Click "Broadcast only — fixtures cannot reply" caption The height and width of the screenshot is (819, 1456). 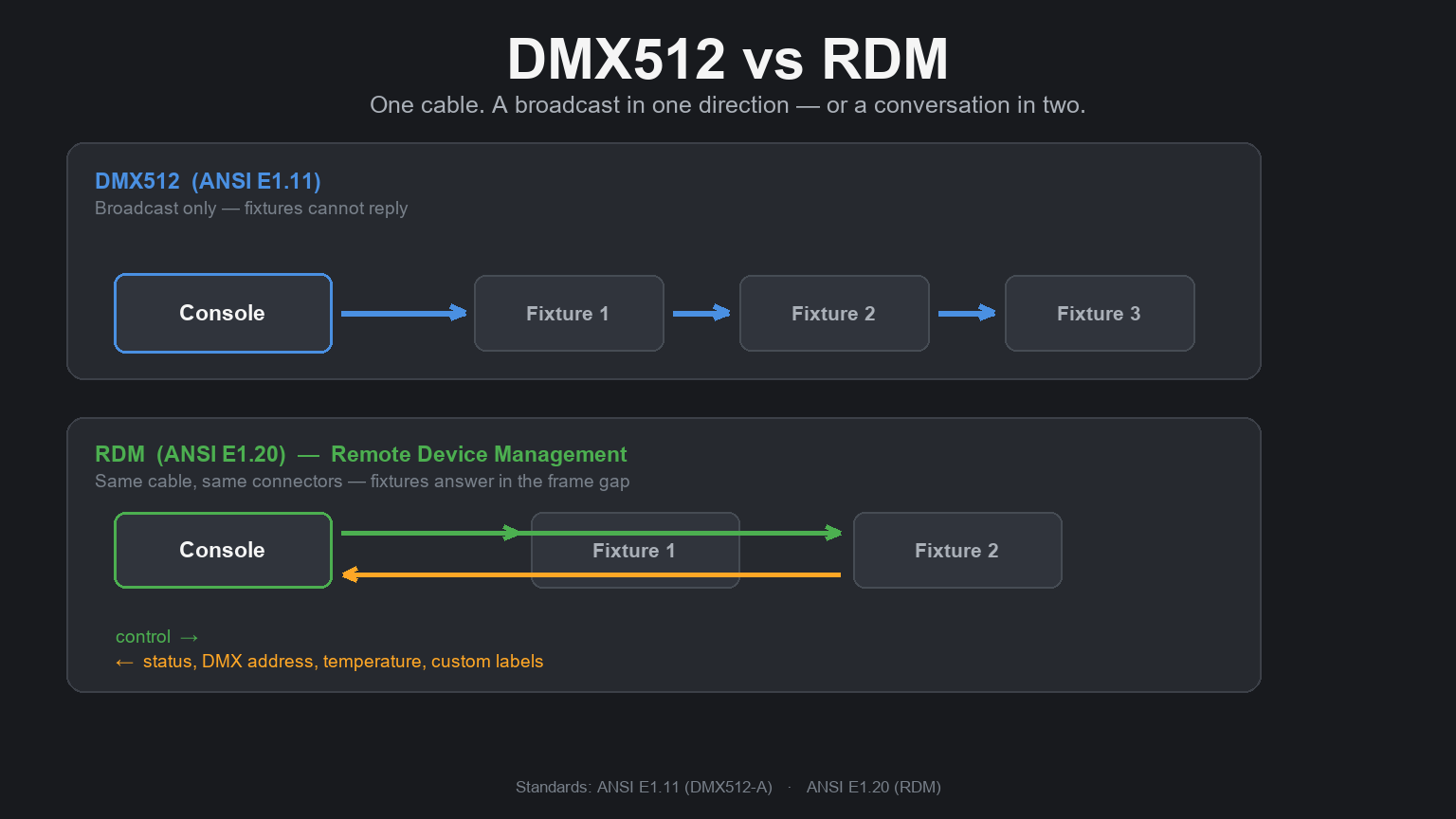click(x=251, y=209)
